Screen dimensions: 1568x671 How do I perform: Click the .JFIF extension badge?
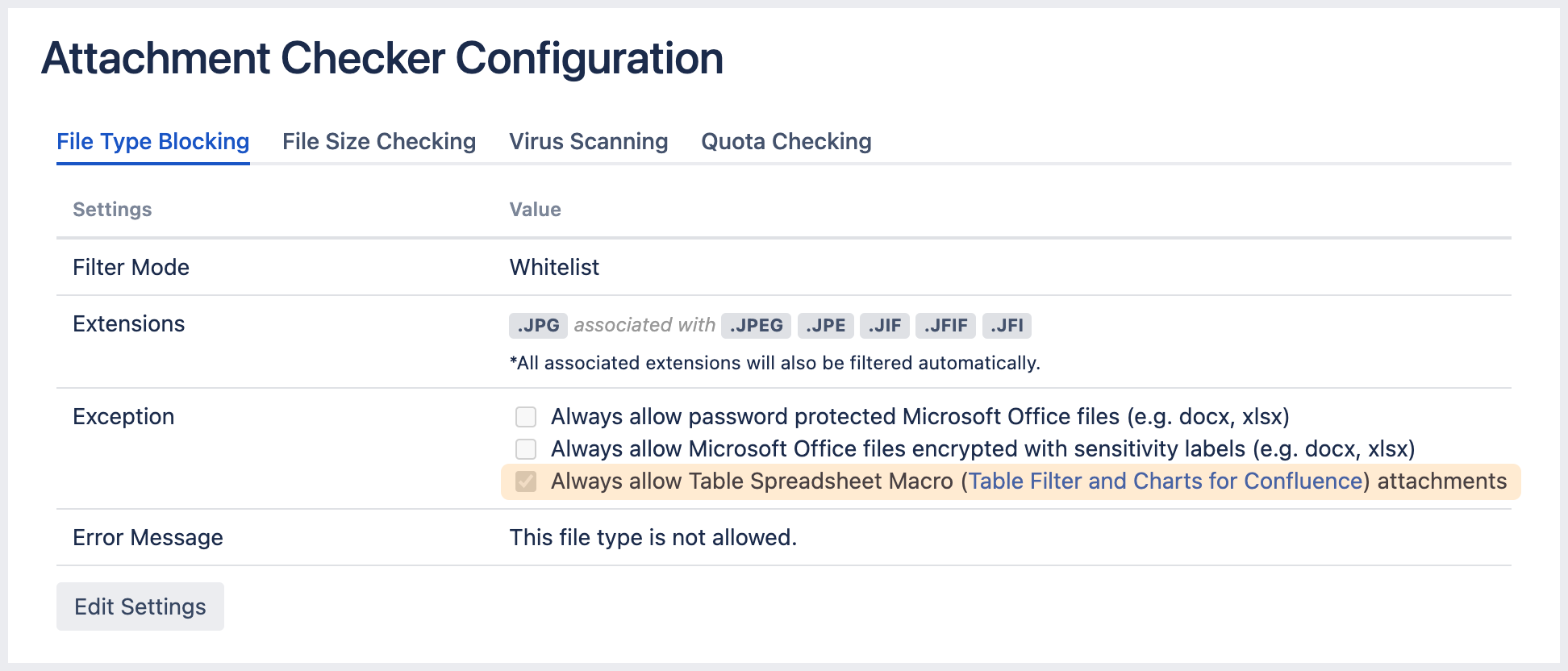(x=945, y=325)
